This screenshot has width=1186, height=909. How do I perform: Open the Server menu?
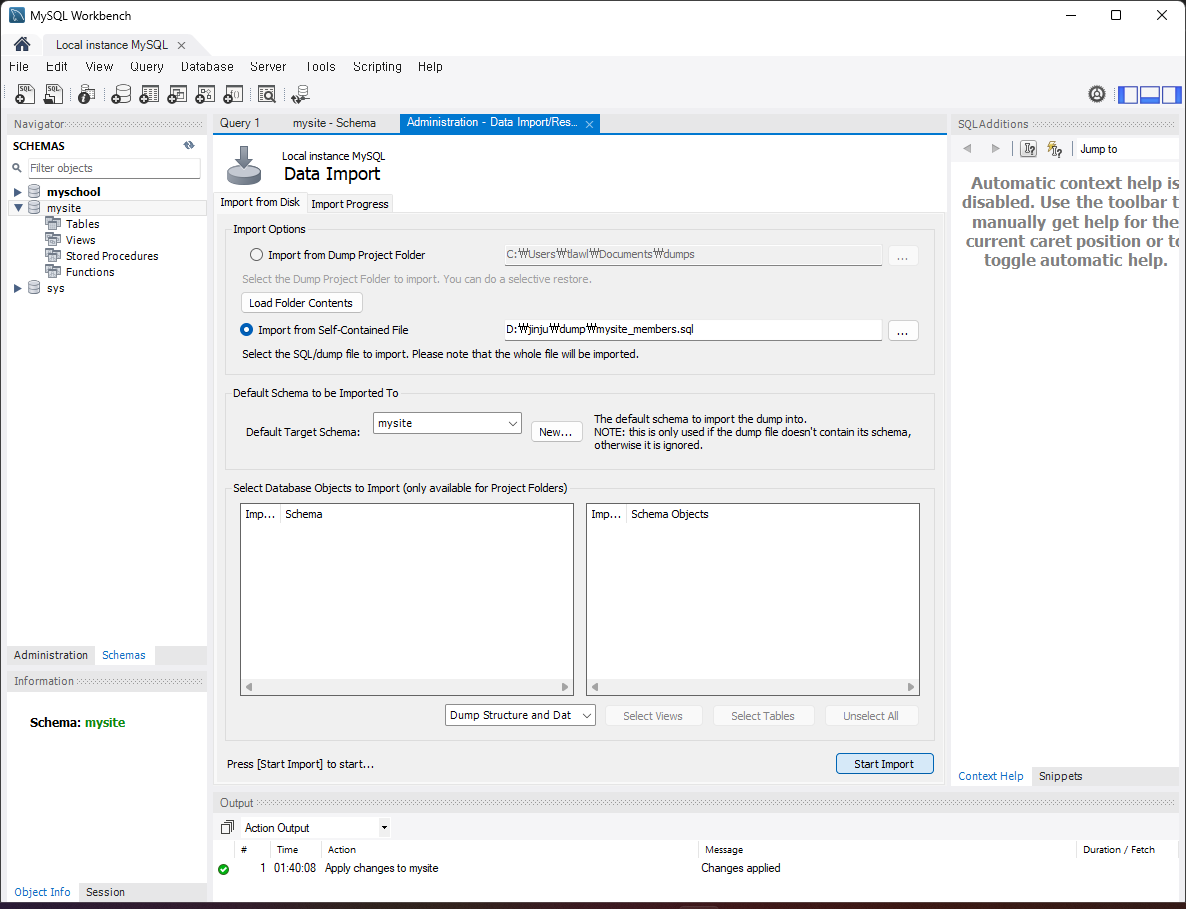coord(268,67)
